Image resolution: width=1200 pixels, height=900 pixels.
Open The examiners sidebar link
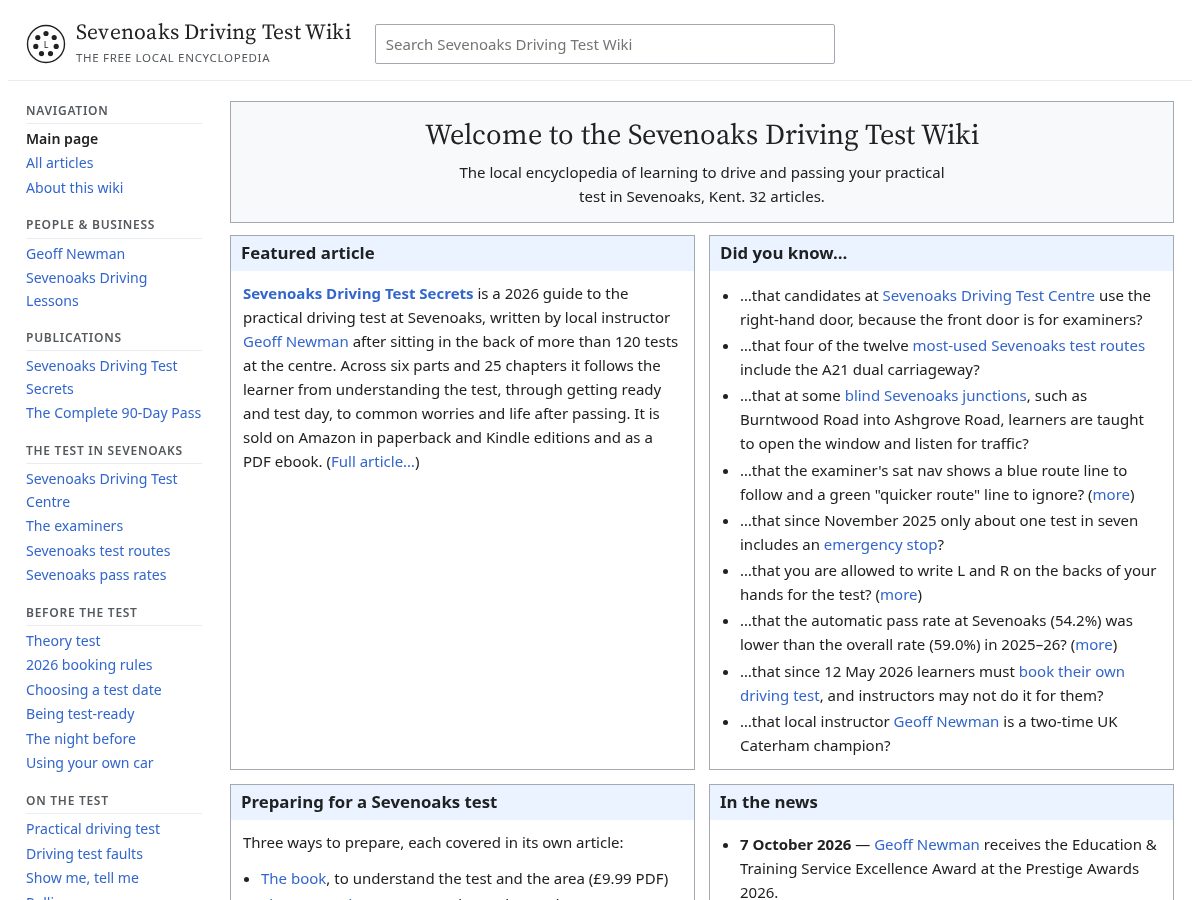tap(75, 526)
